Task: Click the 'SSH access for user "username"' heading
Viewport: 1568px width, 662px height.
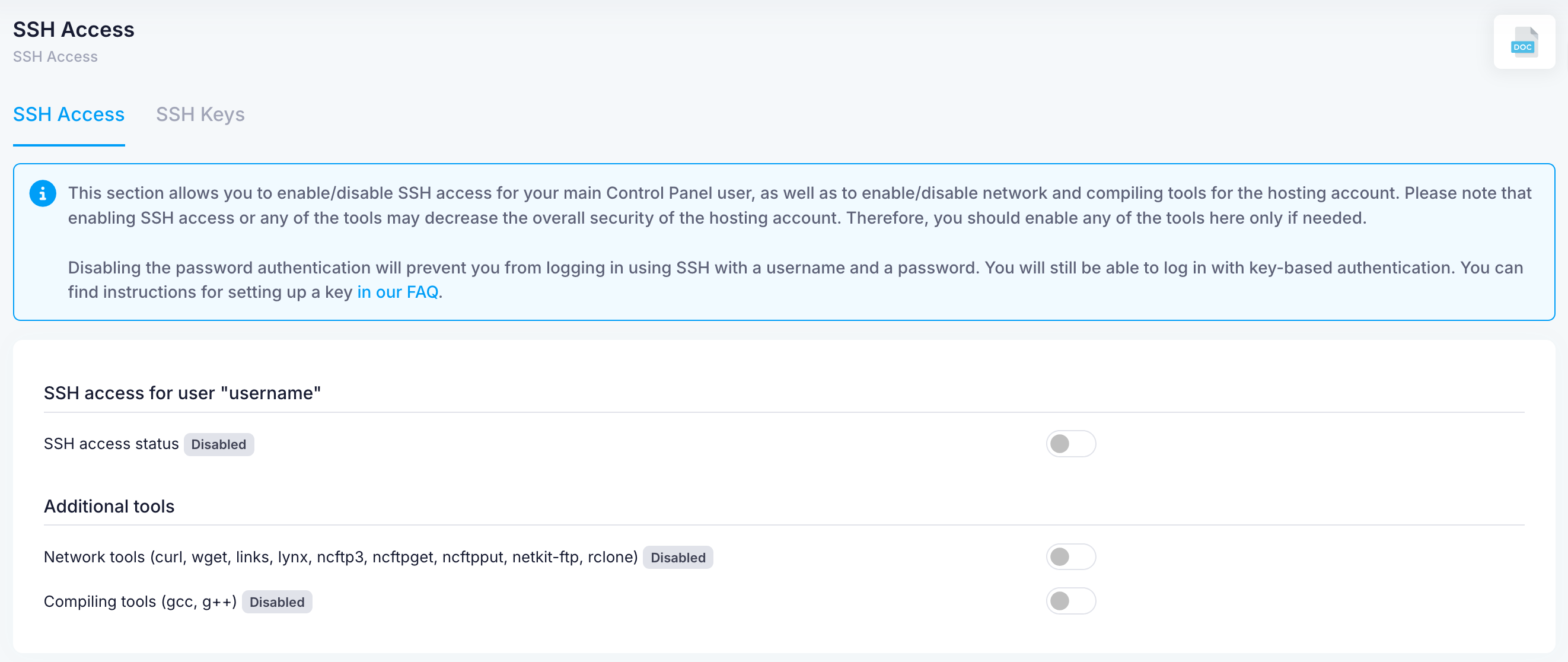Action: (182, 393)
